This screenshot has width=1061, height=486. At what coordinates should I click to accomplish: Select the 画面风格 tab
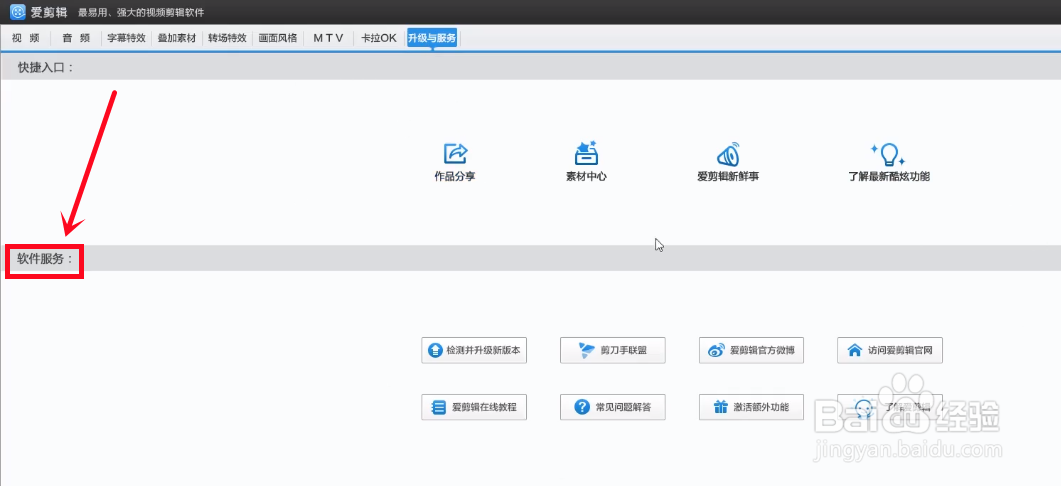click(277, 39)
